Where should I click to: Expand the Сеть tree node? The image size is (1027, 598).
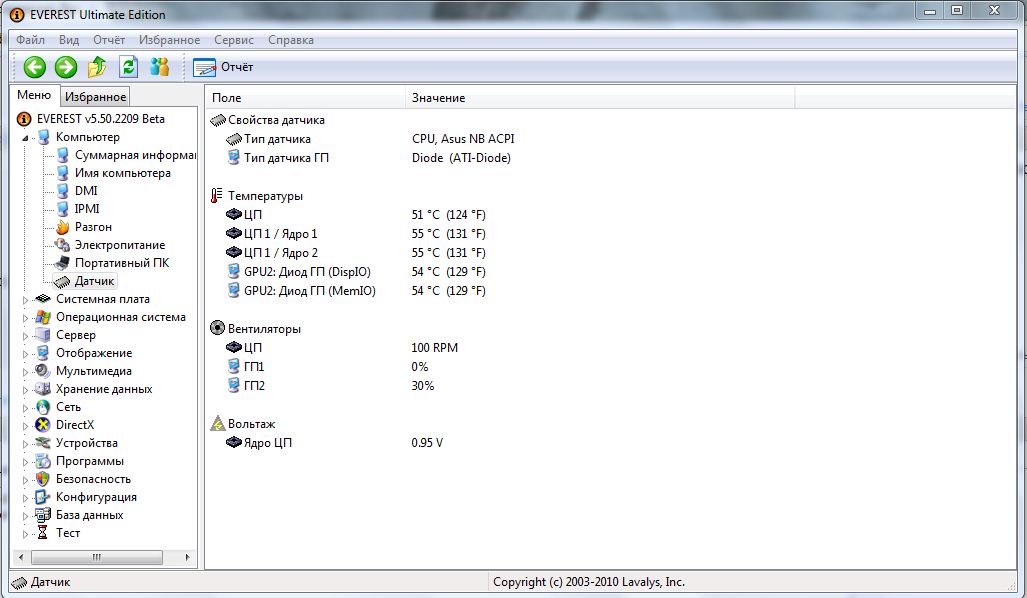(x=26, y=408)
